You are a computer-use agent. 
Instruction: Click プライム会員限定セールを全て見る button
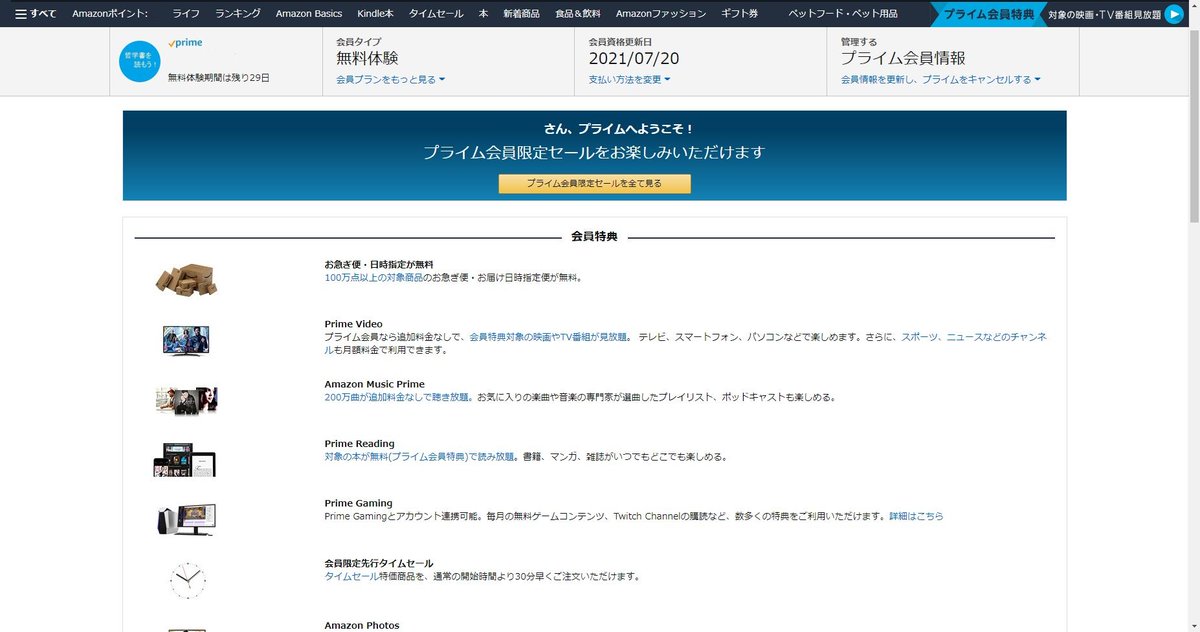coord(595,184)
